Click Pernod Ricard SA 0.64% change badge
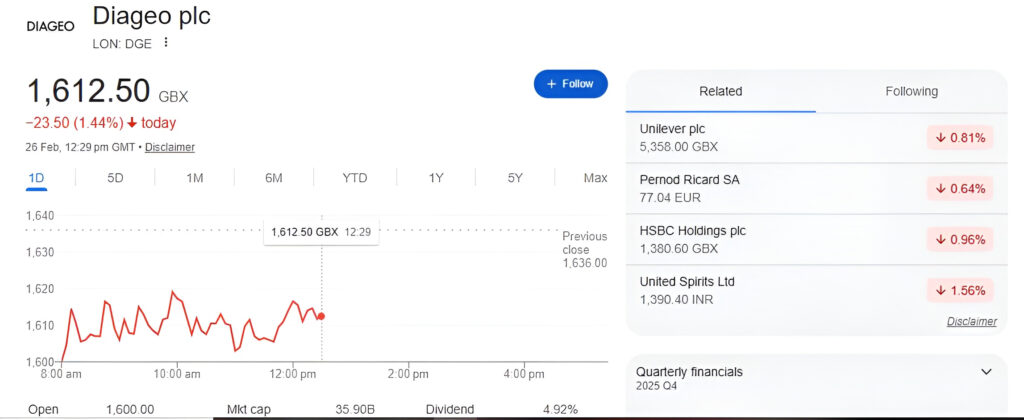 coord(960,189)
